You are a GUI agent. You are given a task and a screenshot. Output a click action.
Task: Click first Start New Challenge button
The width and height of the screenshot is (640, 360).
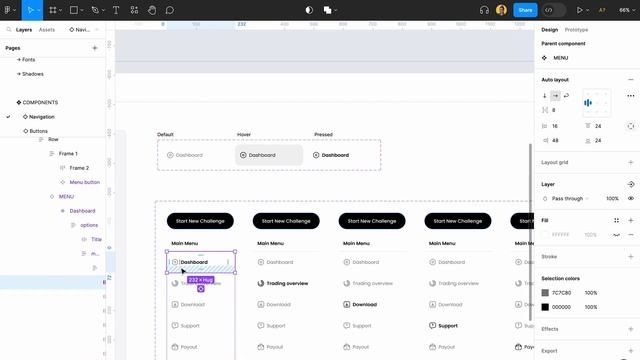200,221
